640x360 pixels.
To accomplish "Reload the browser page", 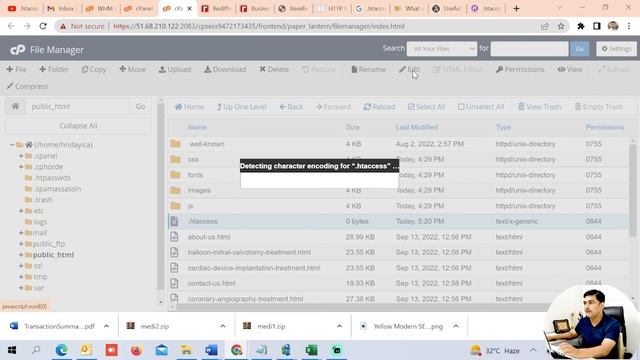I will [43, 26].
